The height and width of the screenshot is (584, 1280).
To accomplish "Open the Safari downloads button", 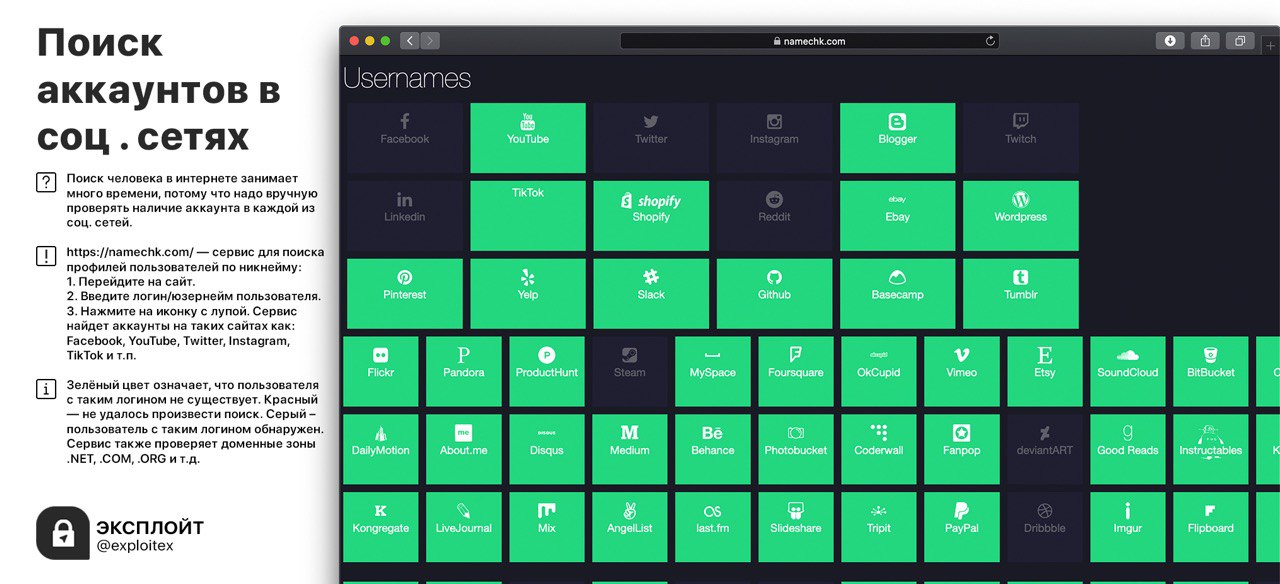I will (x=1170, y=41).
